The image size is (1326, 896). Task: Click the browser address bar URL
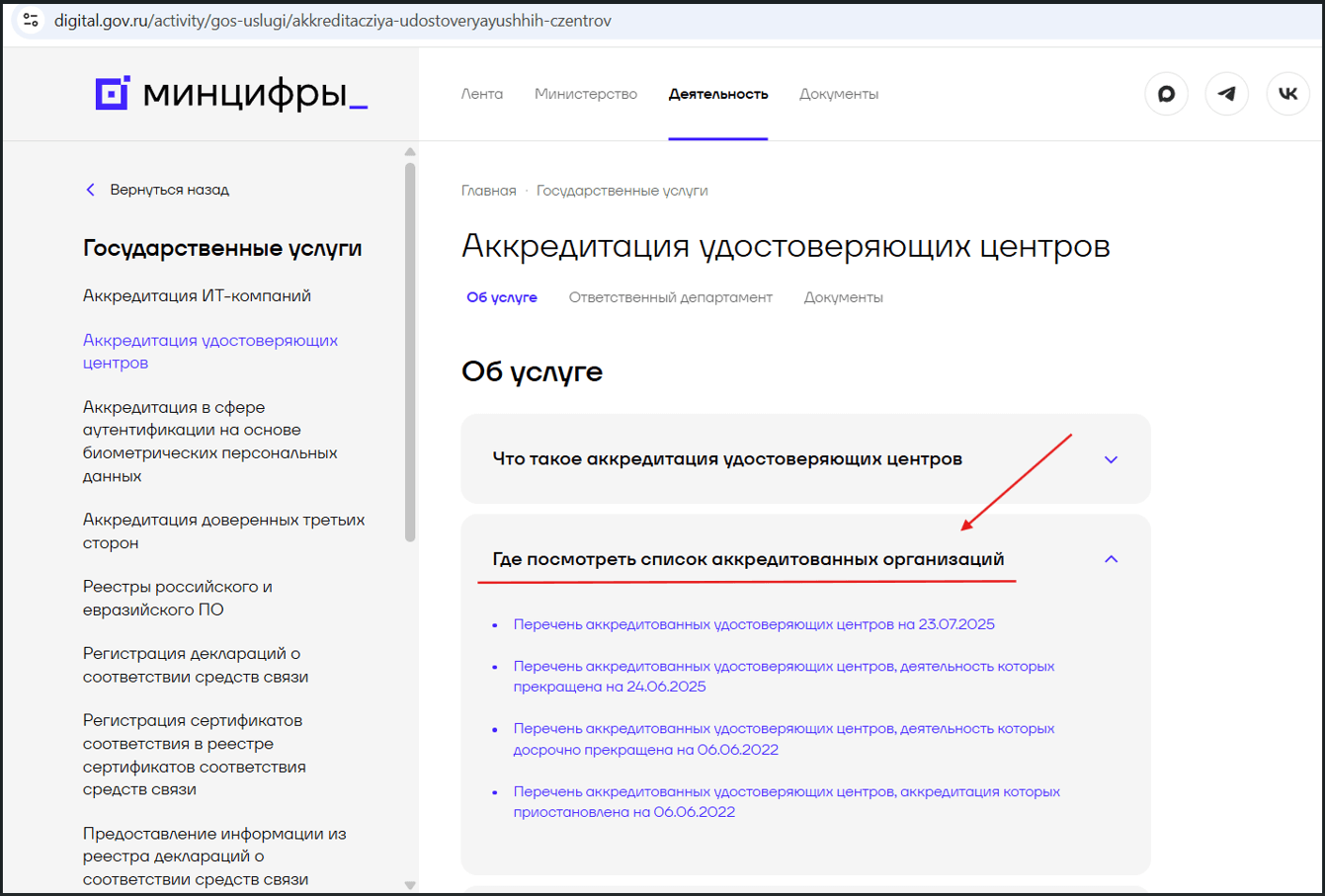[332, 21]
